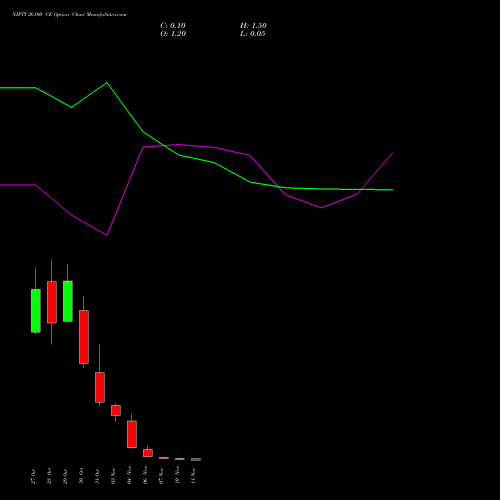500x500 pixels.
Task: Select the small red candlestick above 03 Nov
Action: point(116,410)
